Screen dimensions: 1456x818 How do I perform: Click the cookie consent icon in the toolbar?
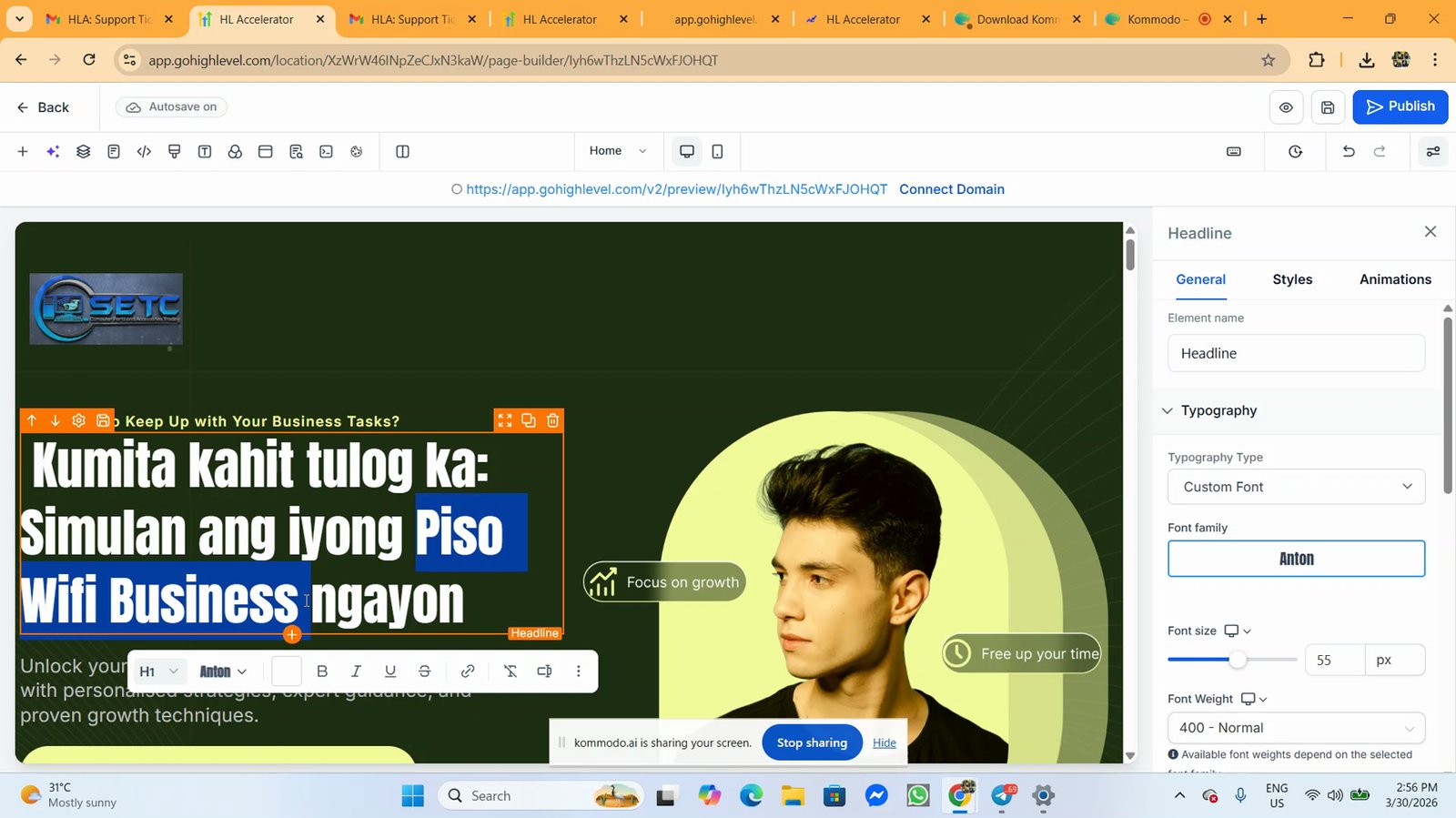tap(357, 152)
